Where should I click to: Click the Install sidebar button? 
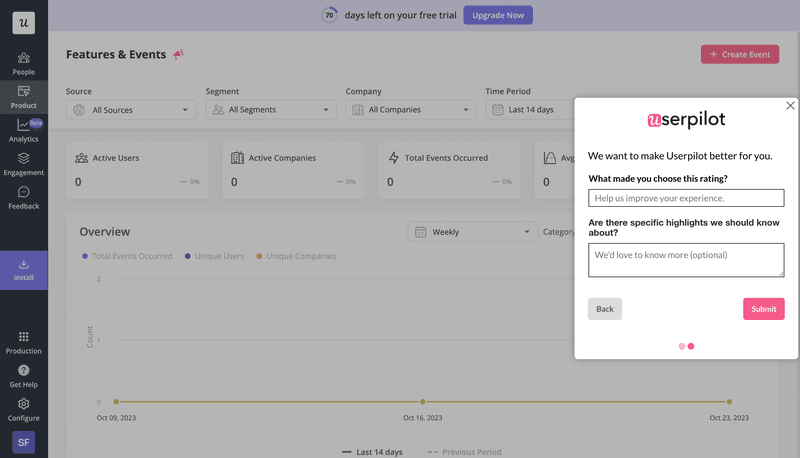[x=23, y=270]
